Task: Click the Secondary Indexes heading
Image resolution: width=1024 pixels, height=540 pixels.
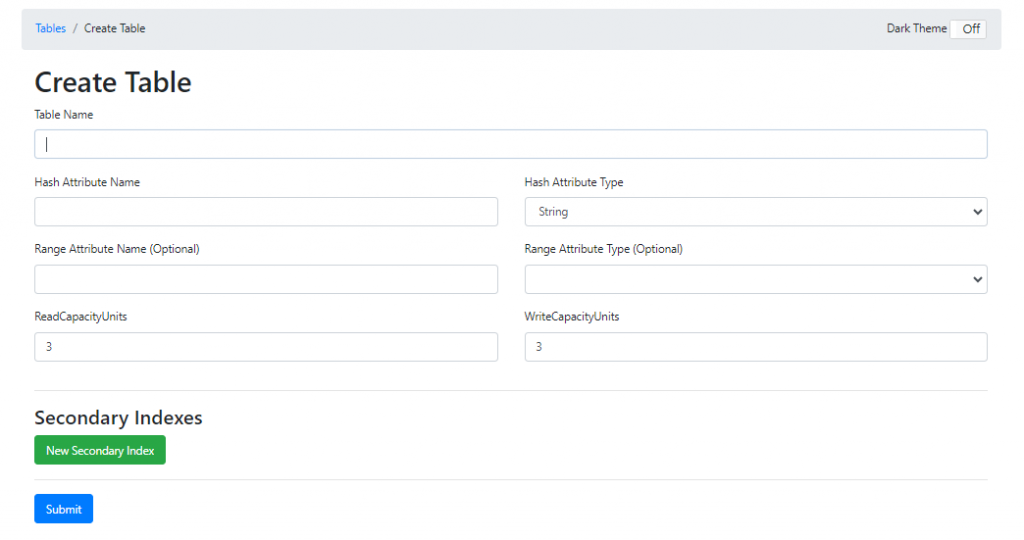Action: [x=118, y=417]
